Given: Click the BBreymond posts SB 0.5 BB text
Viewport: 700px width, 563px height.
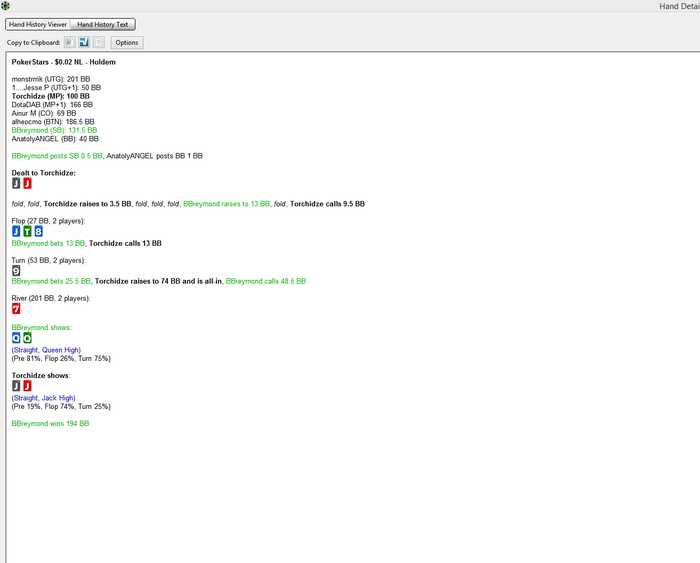Looking at the screenshot, I should click(57, 156).
